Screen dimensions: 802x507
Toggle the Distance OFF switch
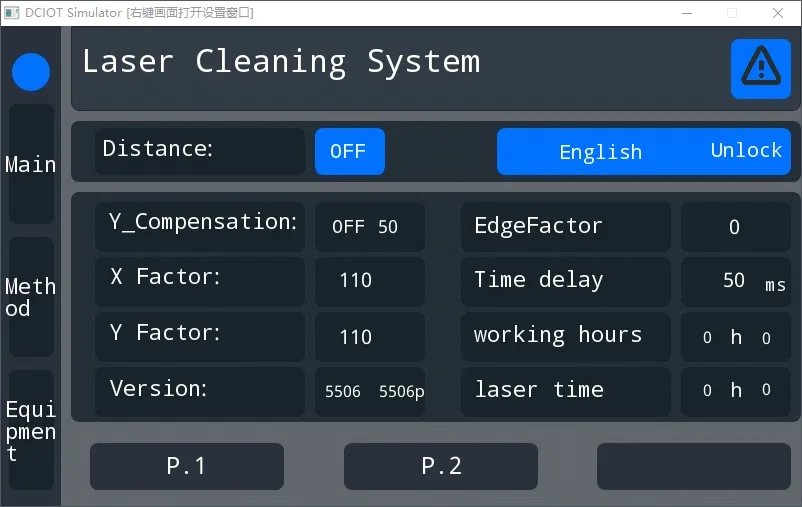coord(350,151)
